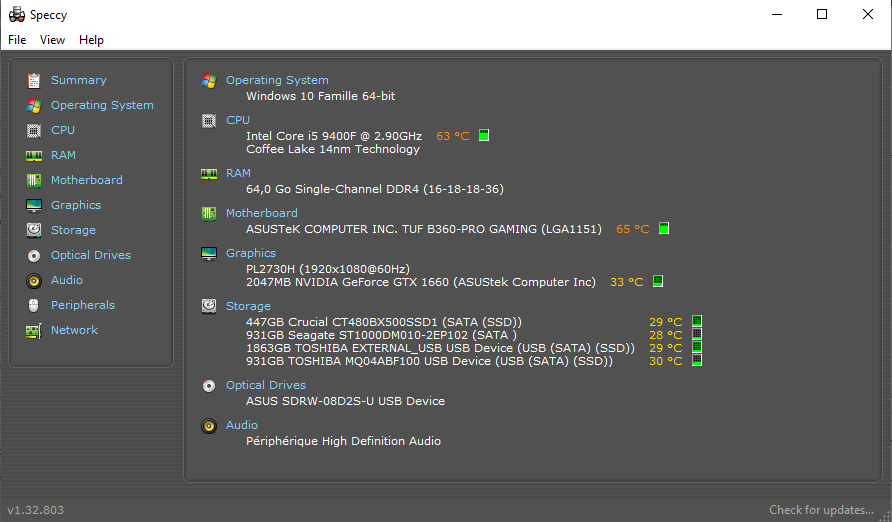
Task: Click the Graphics monitor icon in sidebar
Action: pyautogui.click(x=34, y=206)
